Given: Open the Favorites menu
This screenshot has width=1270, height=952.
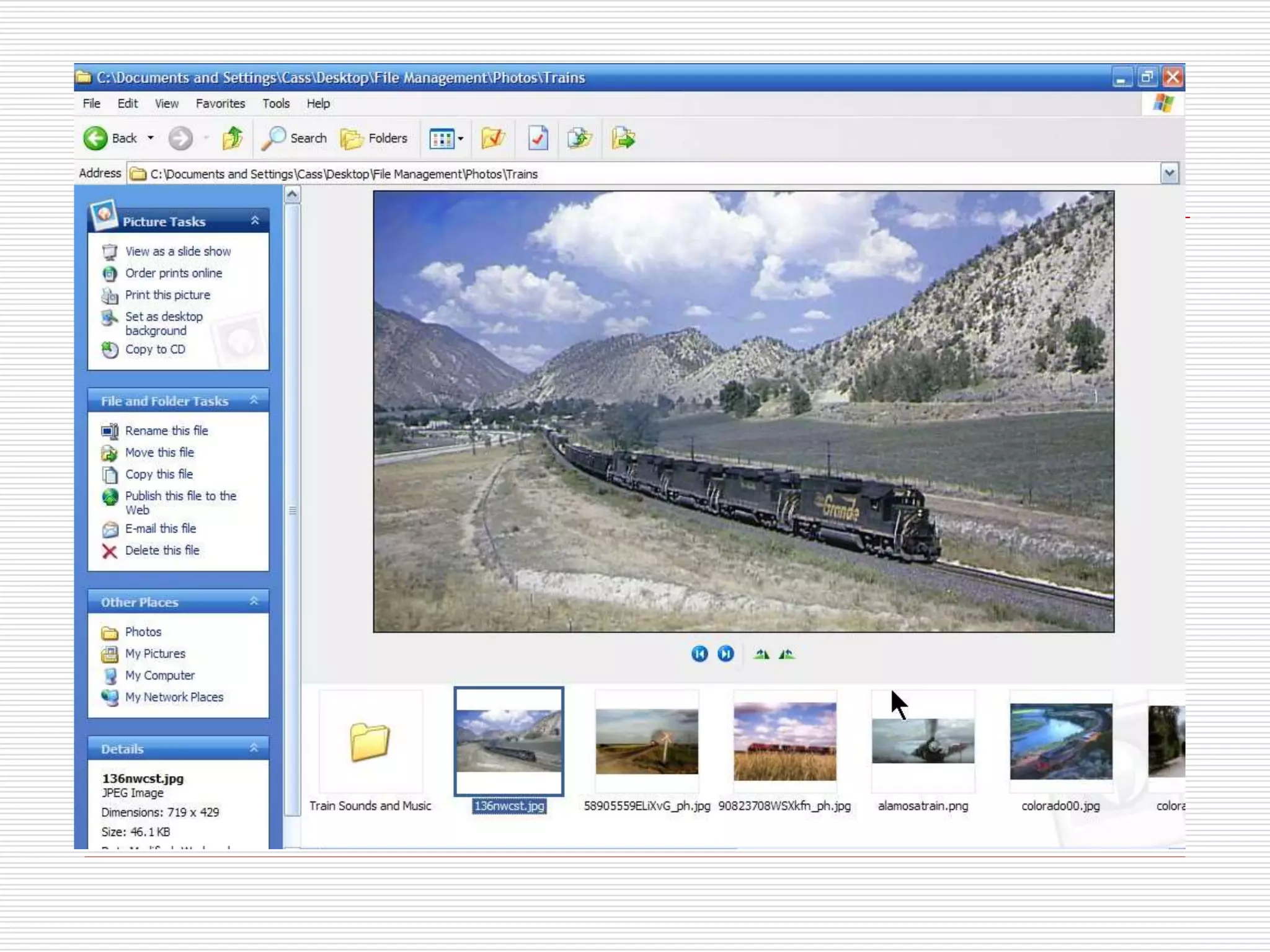Looking at the screenshot, I should 220,104.
